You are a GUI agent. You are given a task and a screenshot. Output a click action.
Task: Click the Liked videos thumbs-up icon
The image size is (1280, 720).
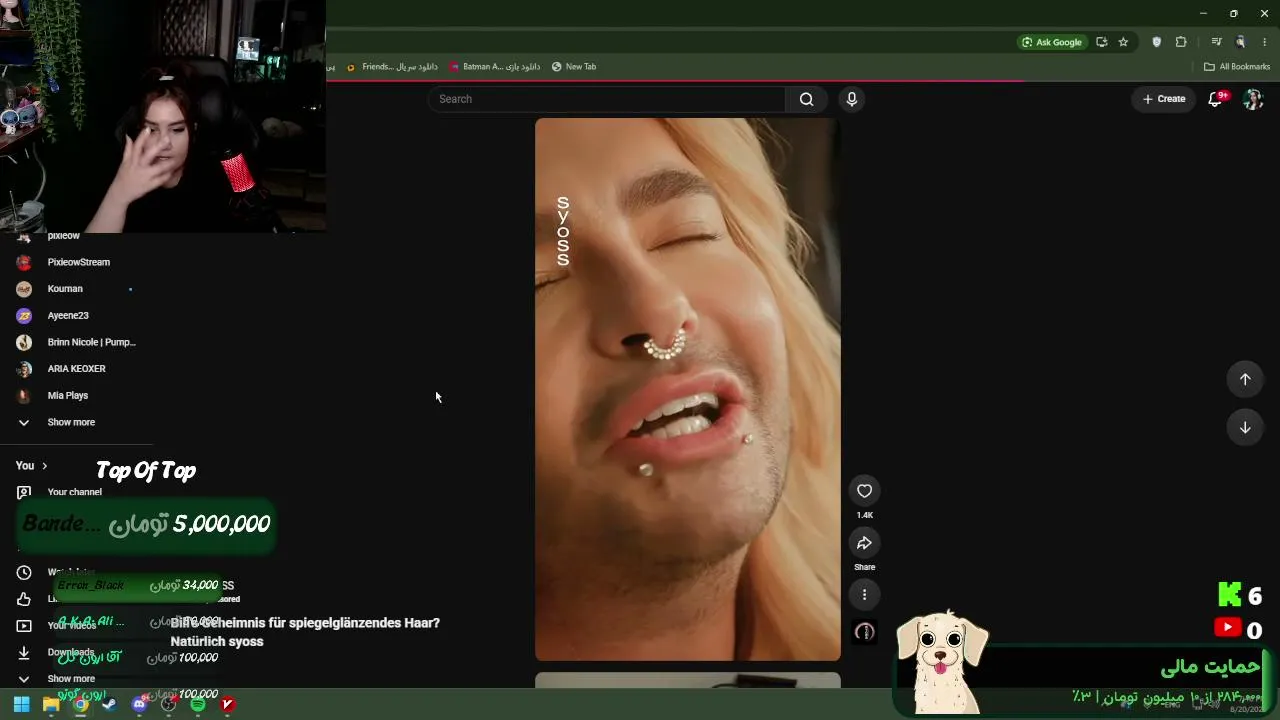point(24,599)
